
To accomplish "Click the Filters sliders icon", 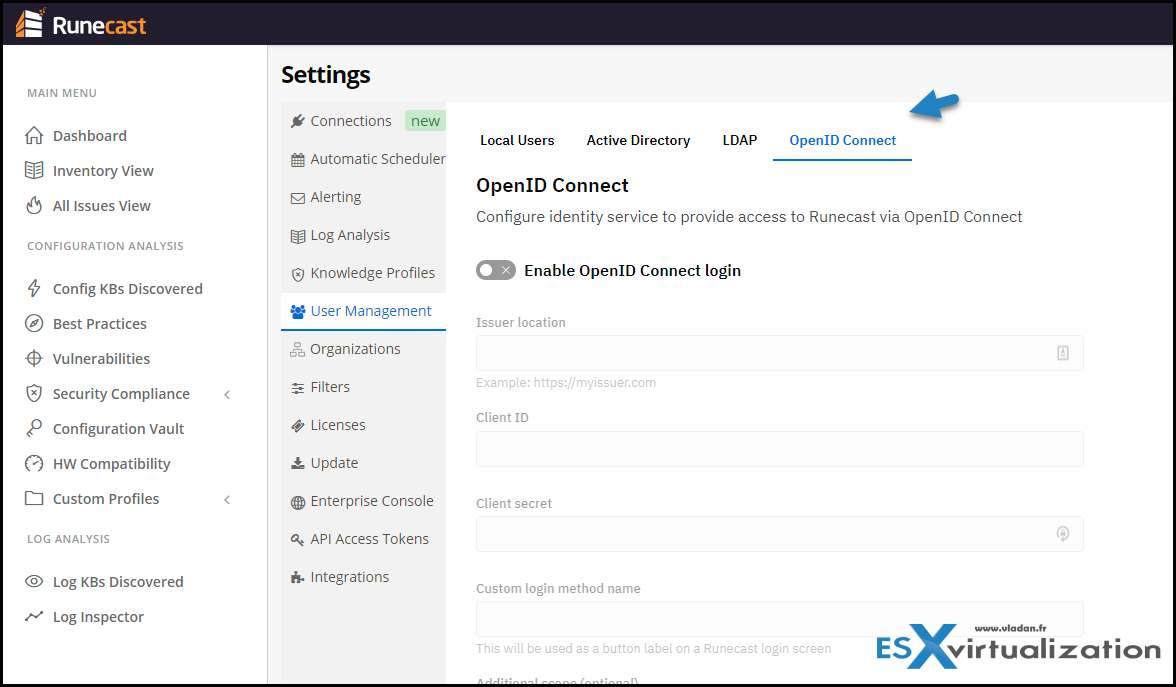I will [298, 388].
